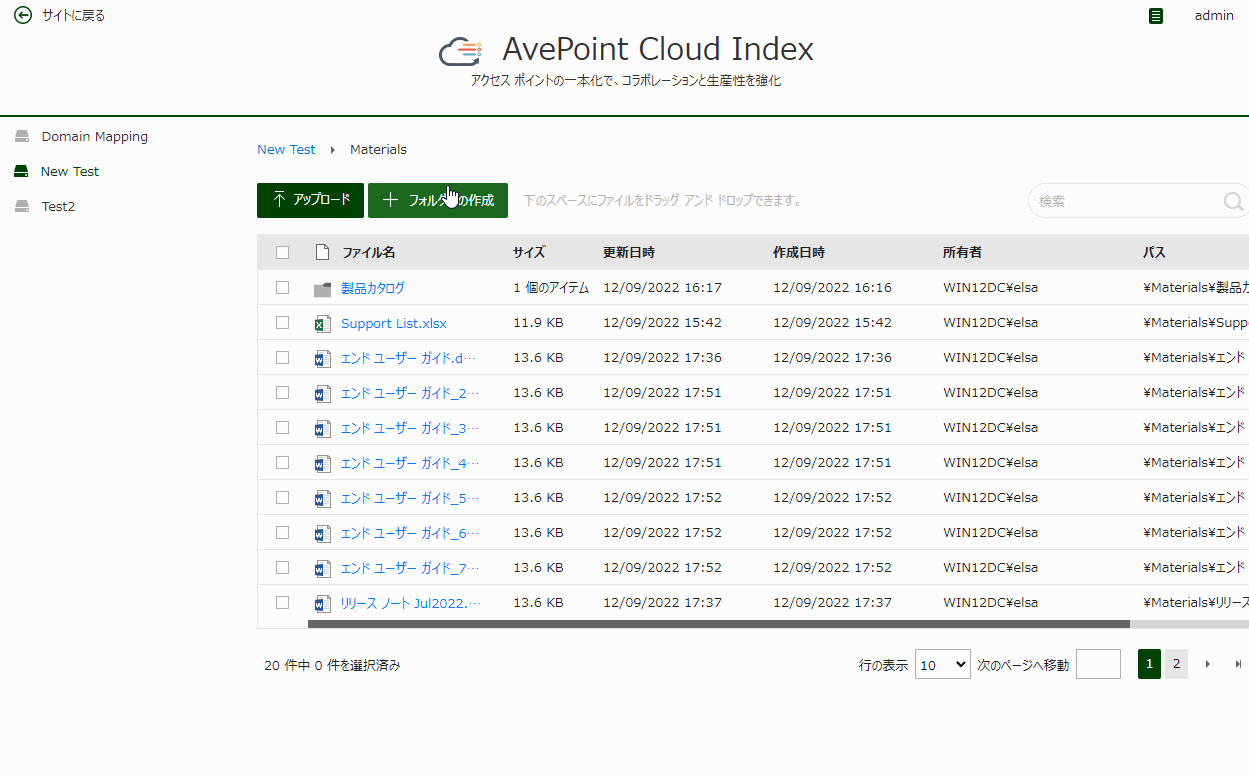Click the drive icon next to Test2
1249x776 pixels.
[x=22, y=206]
